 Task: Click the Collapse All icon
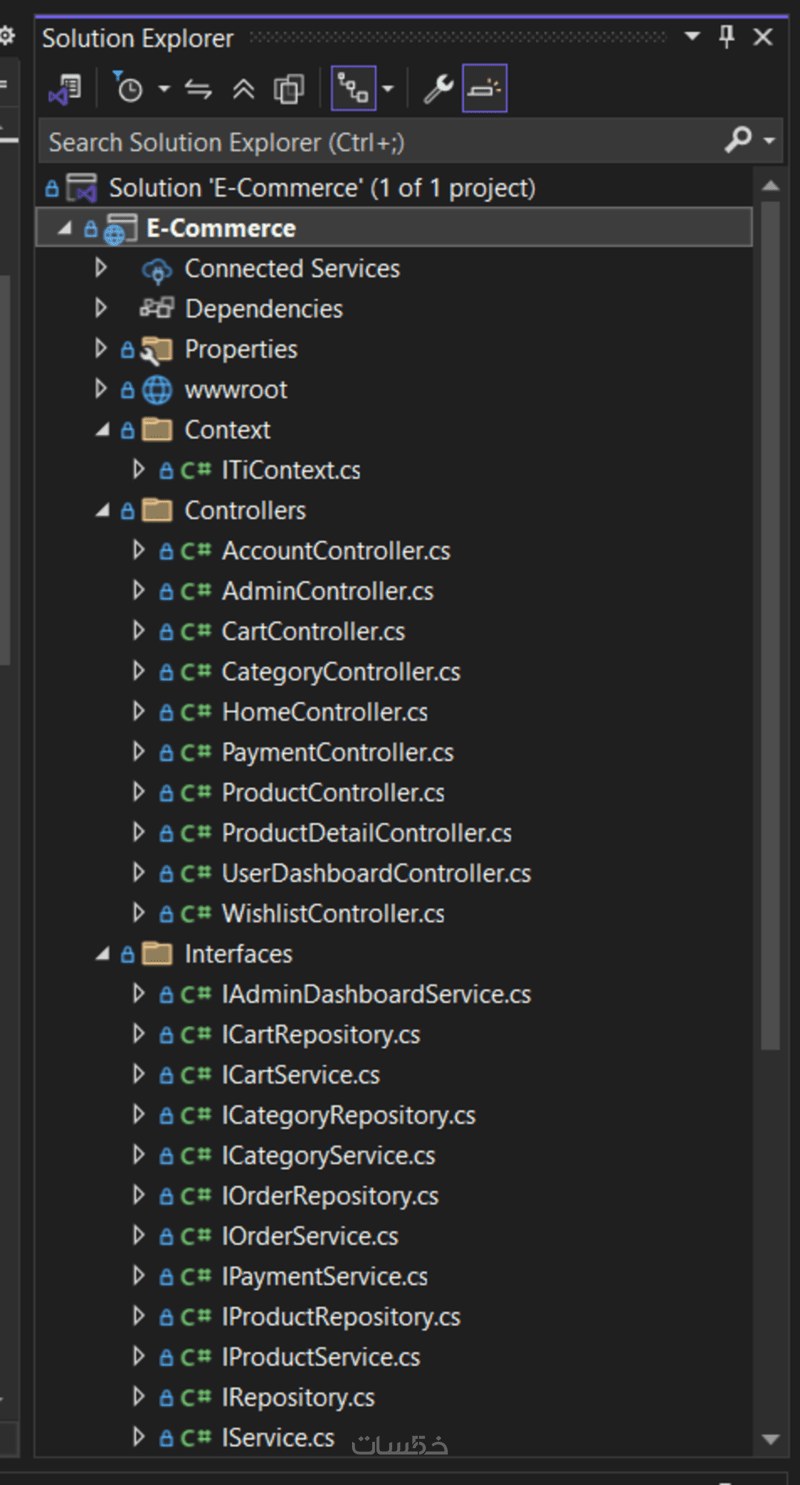coord(244,90)
